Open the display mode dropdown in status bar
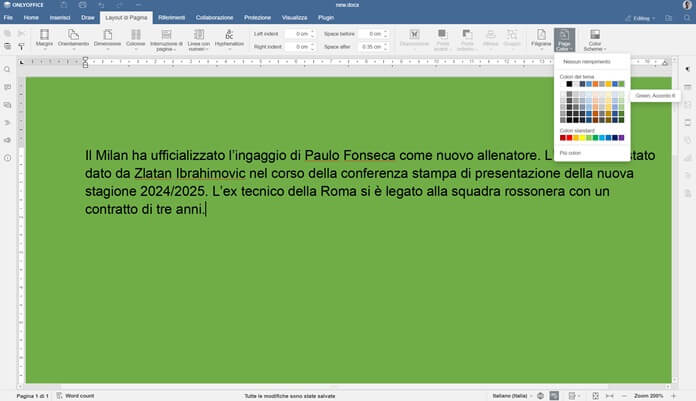The image size is (696, 401). (574, 396)
